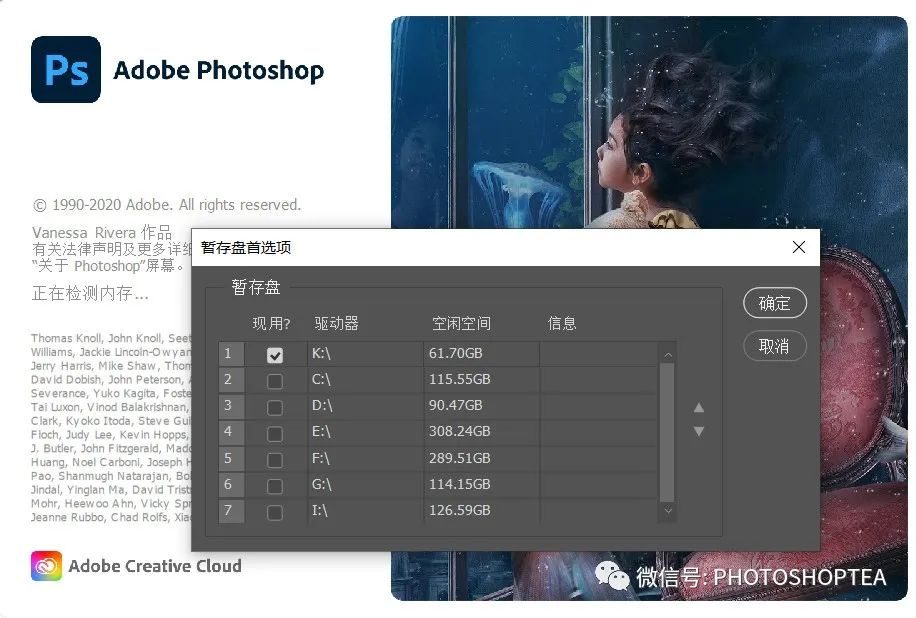Enable the G:\ drive as scratch disk
The image size is (916, 618).
tap(275, 486)
